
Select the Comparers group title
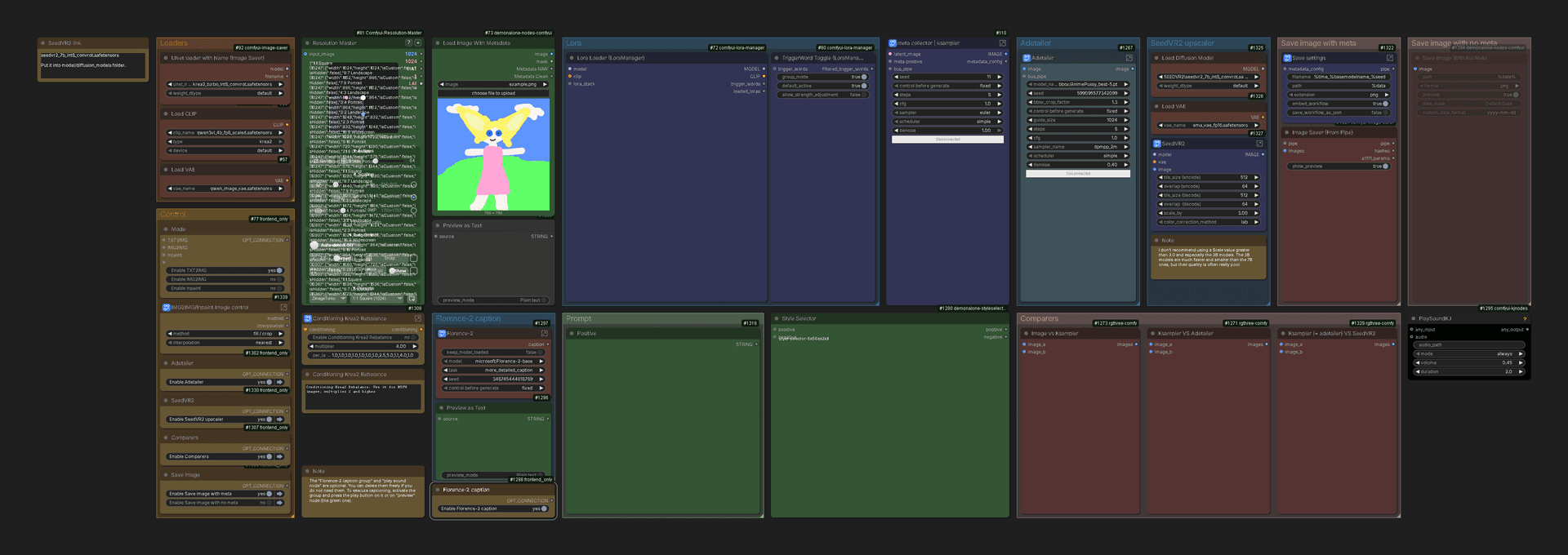tap(1039, 319)
